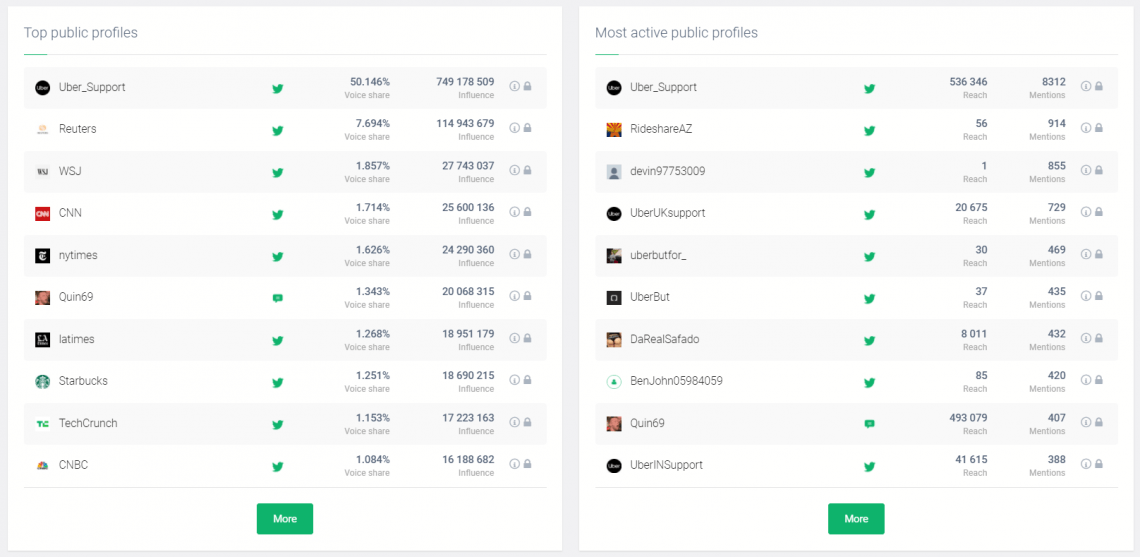
Task: Click Twitter icon in the RideshareAZ row
Action: (x=869, y=130)
